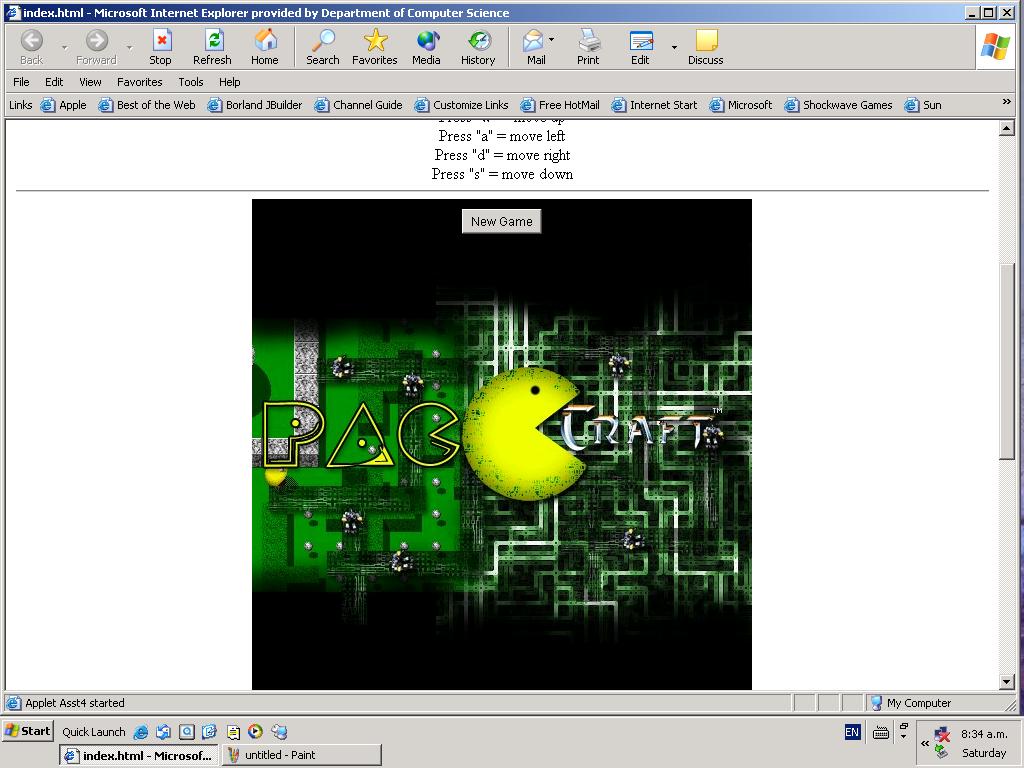Open the Channel Guide link
Screen dimensions: 1024x768
click(359, 104)
